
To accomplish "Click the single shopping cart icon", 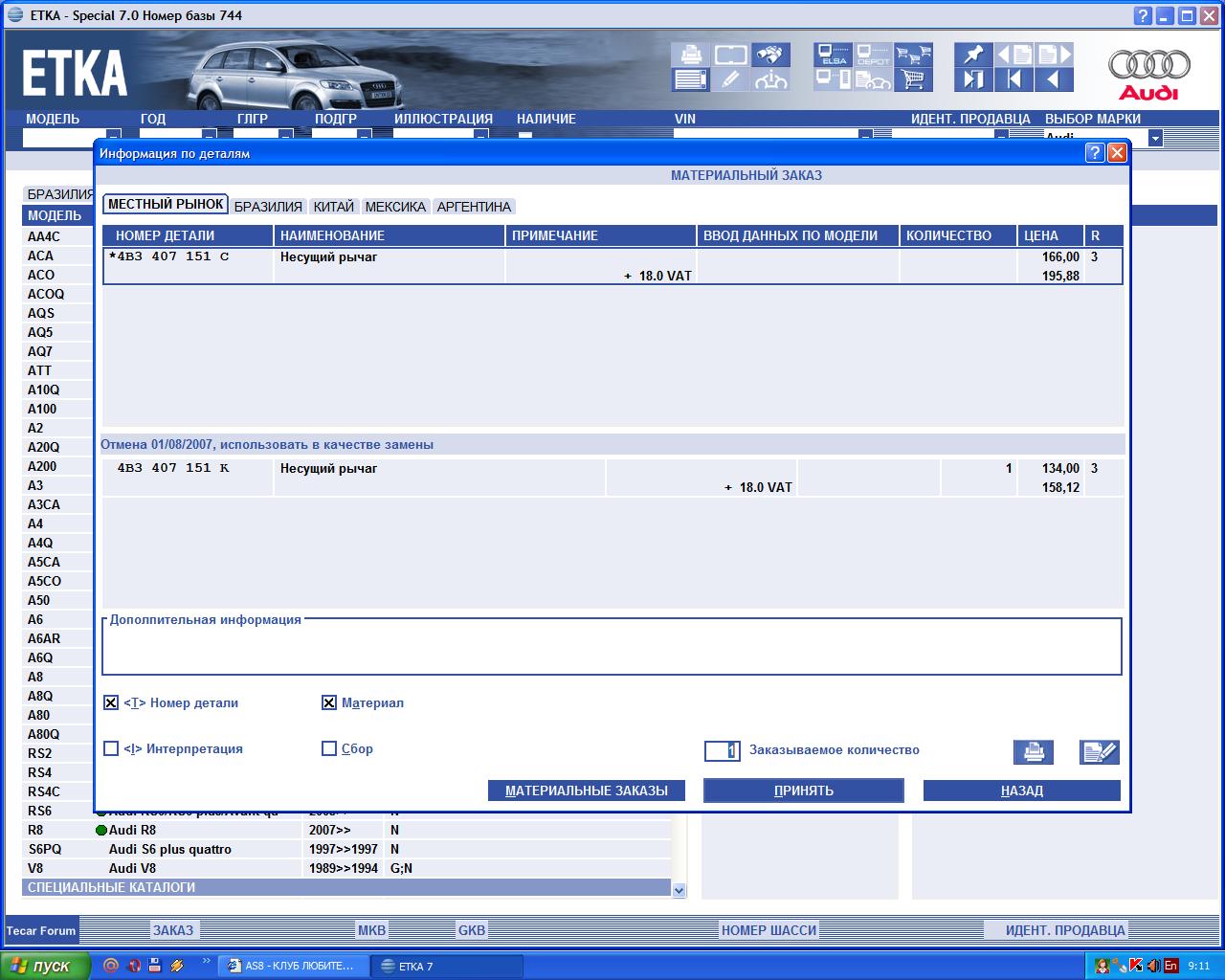I will (914, 79).
